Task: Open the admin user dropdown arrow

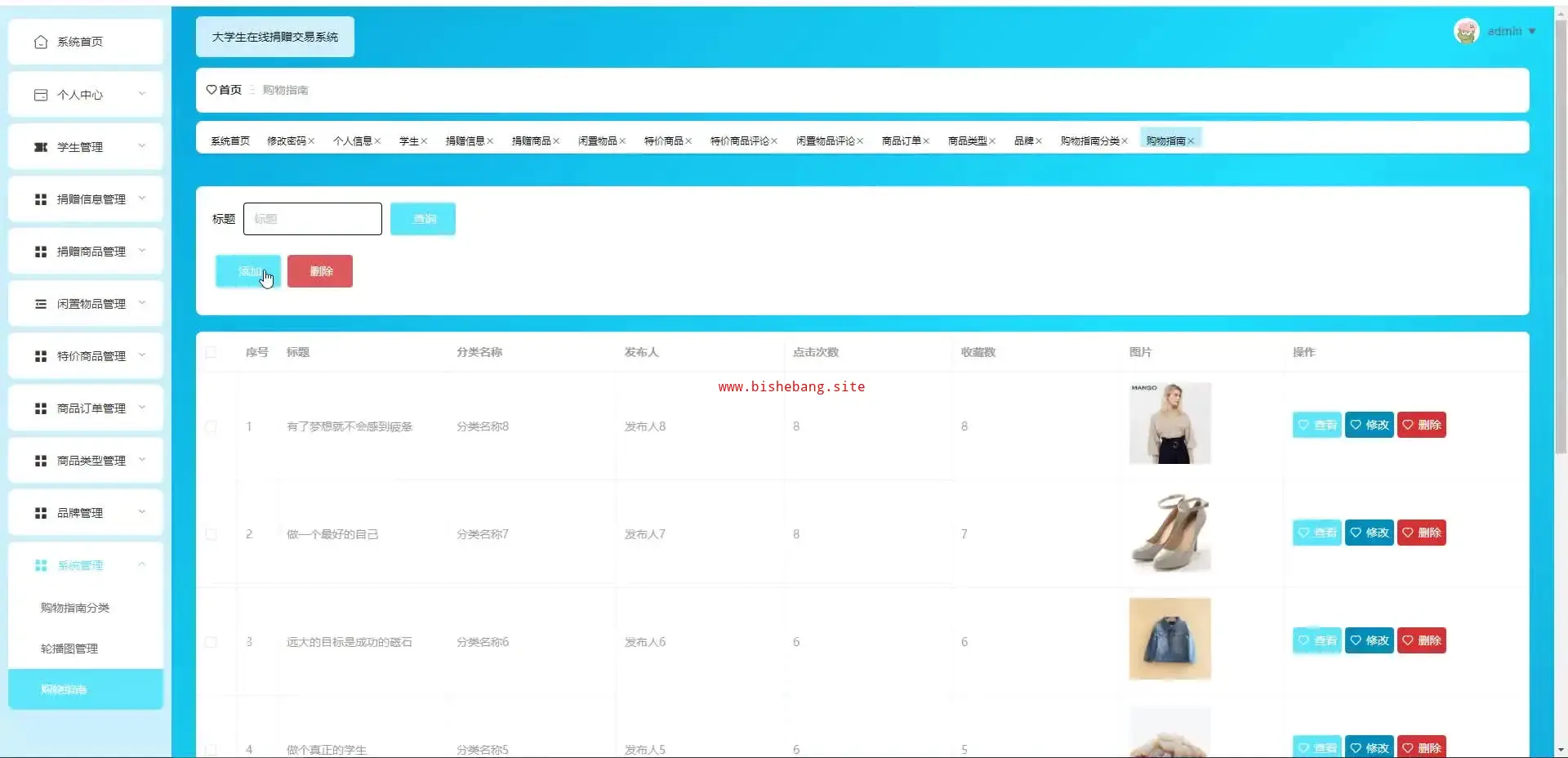Action: (1532, 31)
